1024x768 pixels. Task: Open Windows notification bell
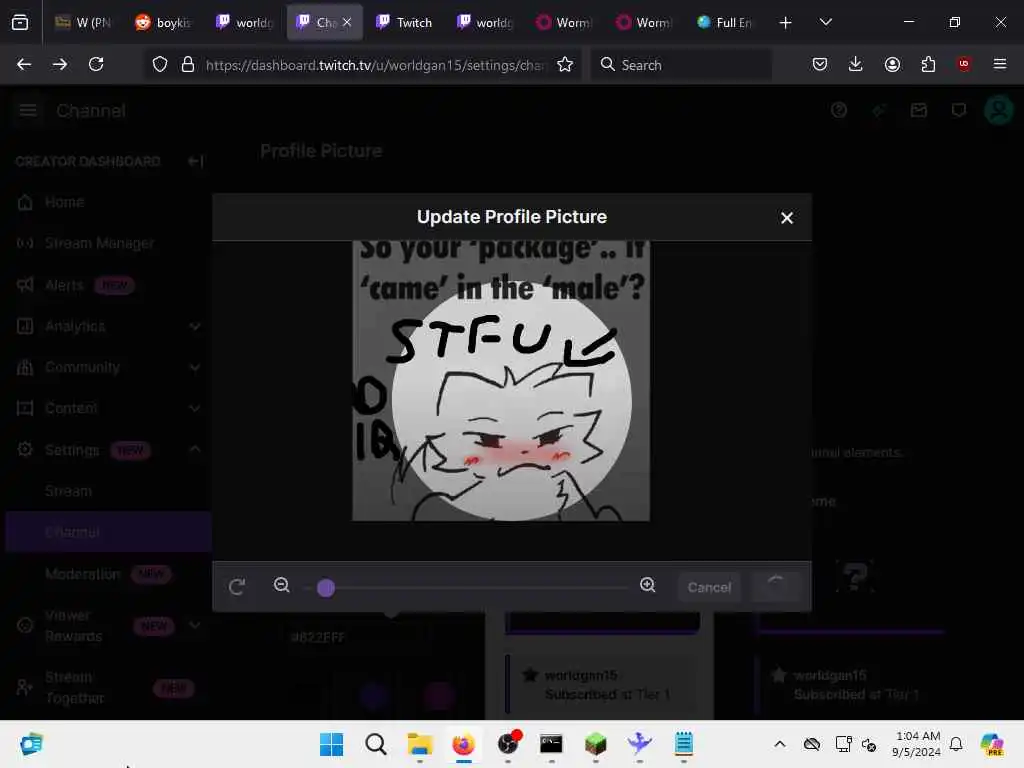pos(956,744)
